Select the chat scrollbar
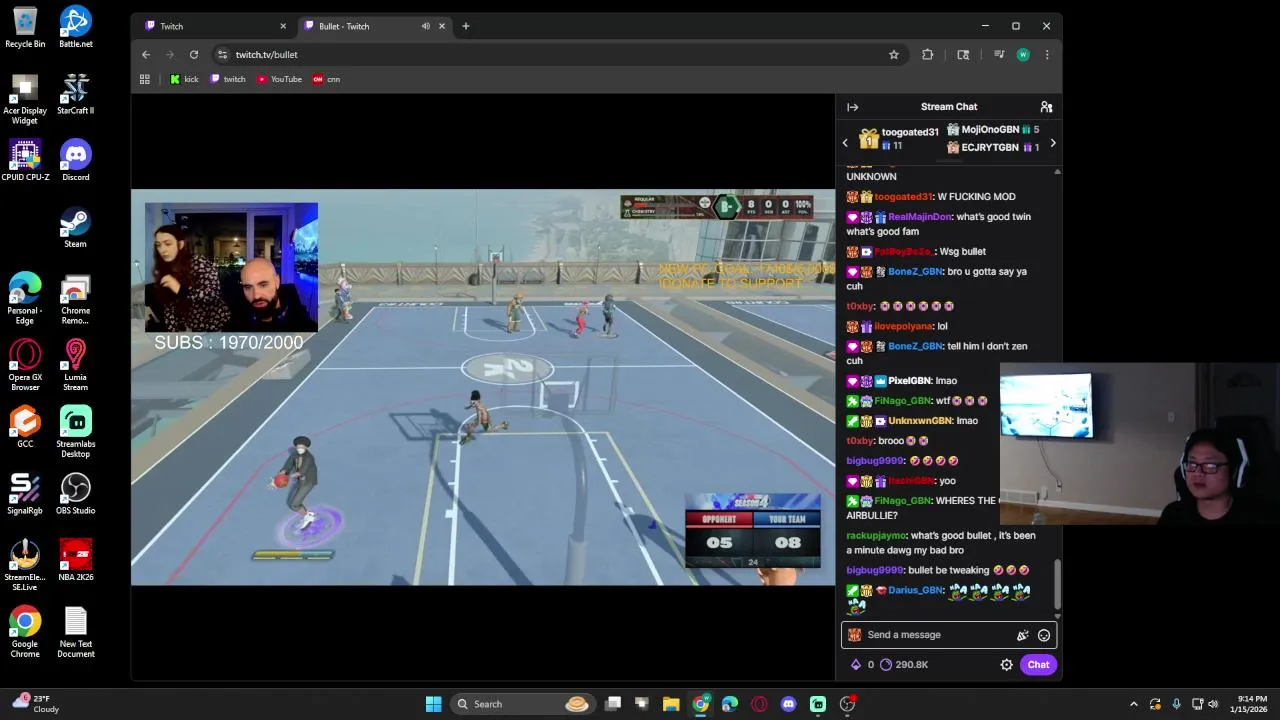The width and height of the screenshot is (1280, 720). 1057,583
